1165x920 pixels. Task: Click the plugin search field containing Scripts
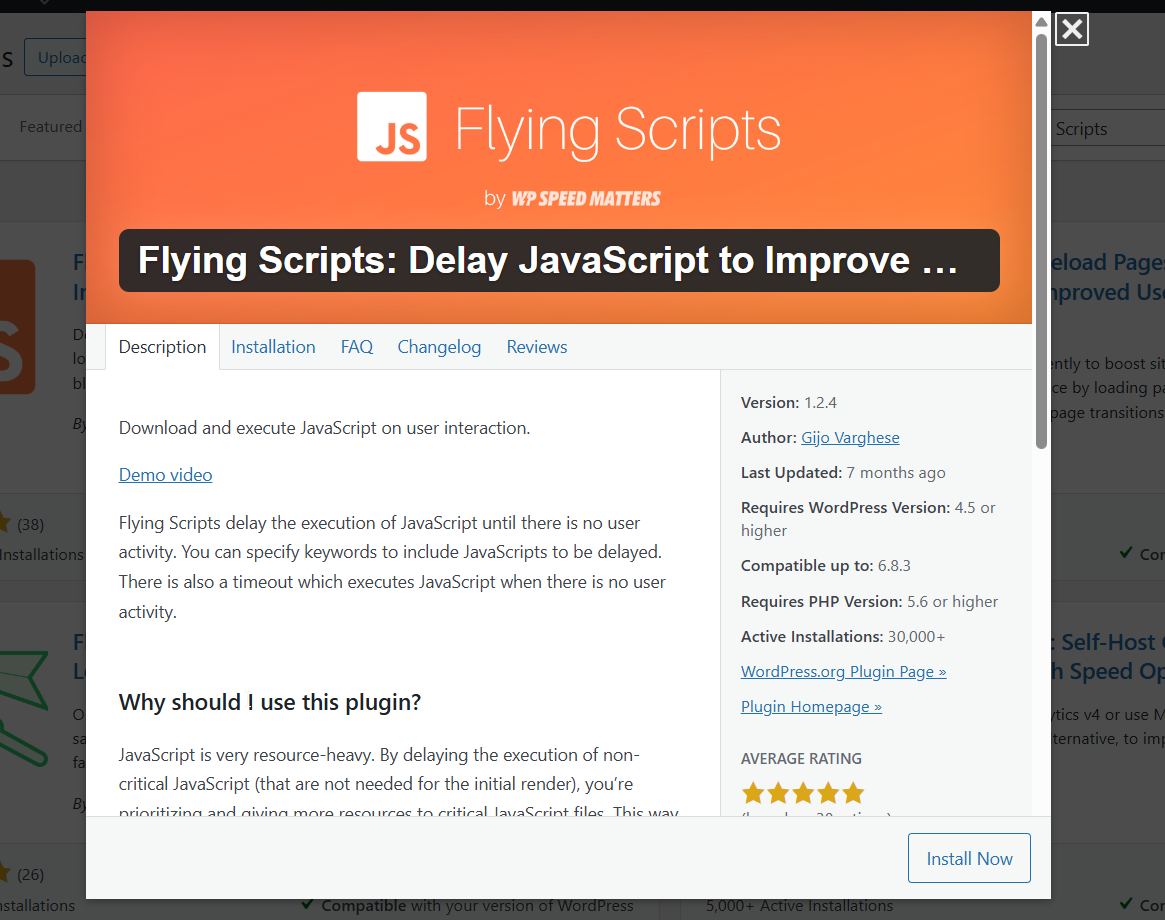point(1105,129)
